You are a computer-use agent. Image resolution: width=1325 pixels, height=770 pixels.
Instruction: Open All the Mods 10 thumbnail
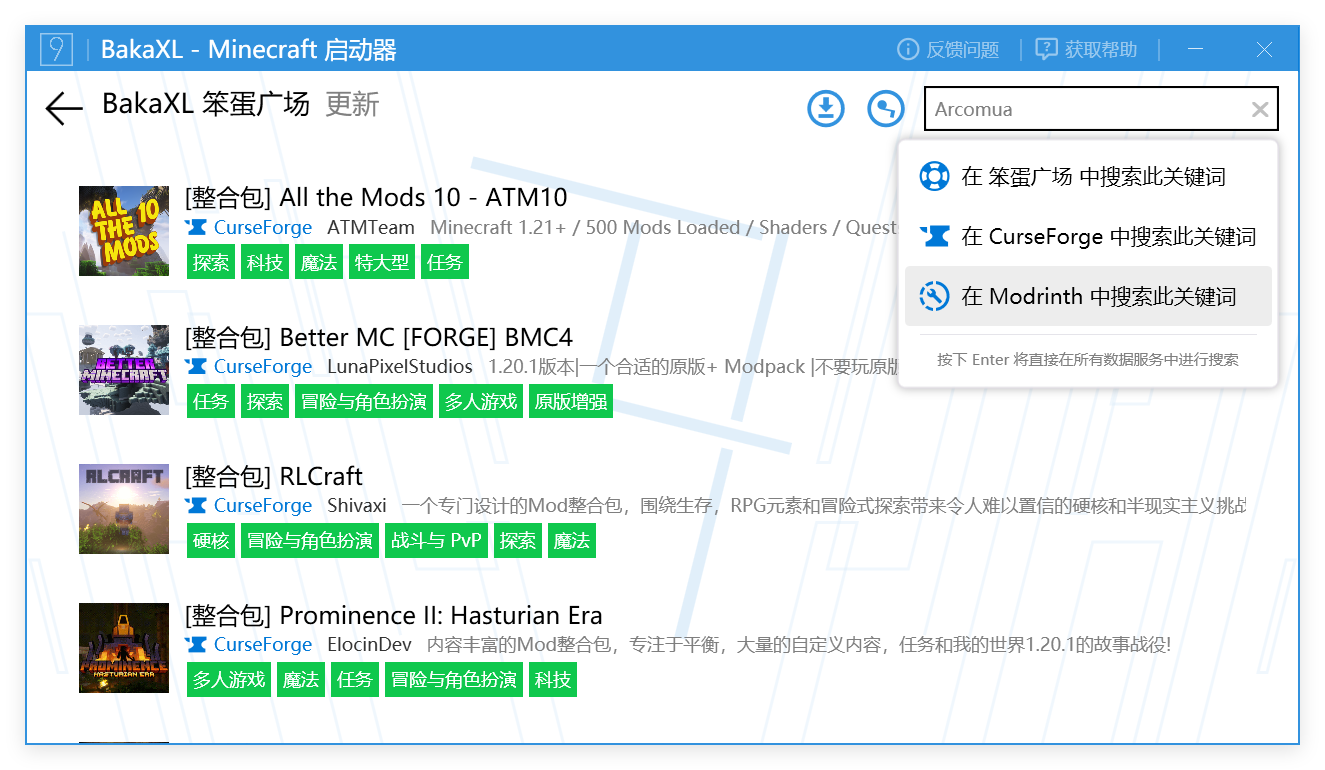point(124,231)
